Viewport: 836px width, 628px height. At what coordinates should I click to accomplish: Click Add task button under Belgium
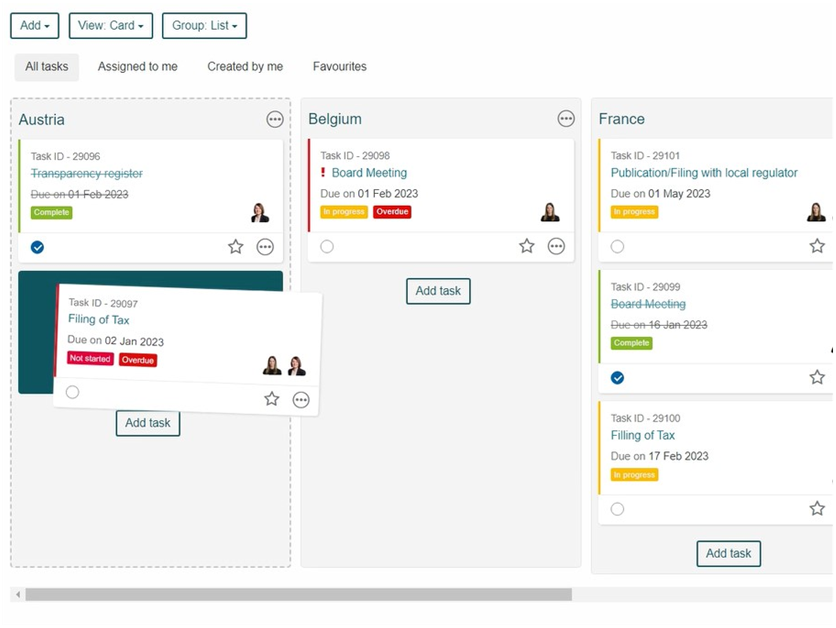(438, 291)
